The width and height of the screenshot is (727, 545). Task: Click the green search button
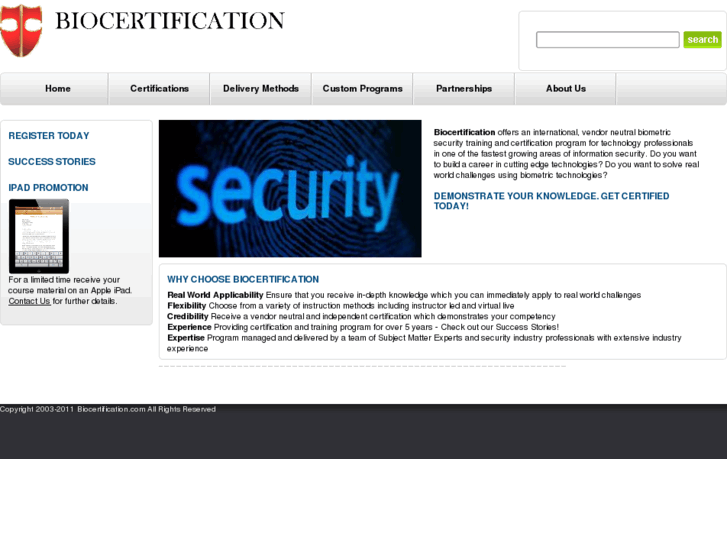[702, 39]
